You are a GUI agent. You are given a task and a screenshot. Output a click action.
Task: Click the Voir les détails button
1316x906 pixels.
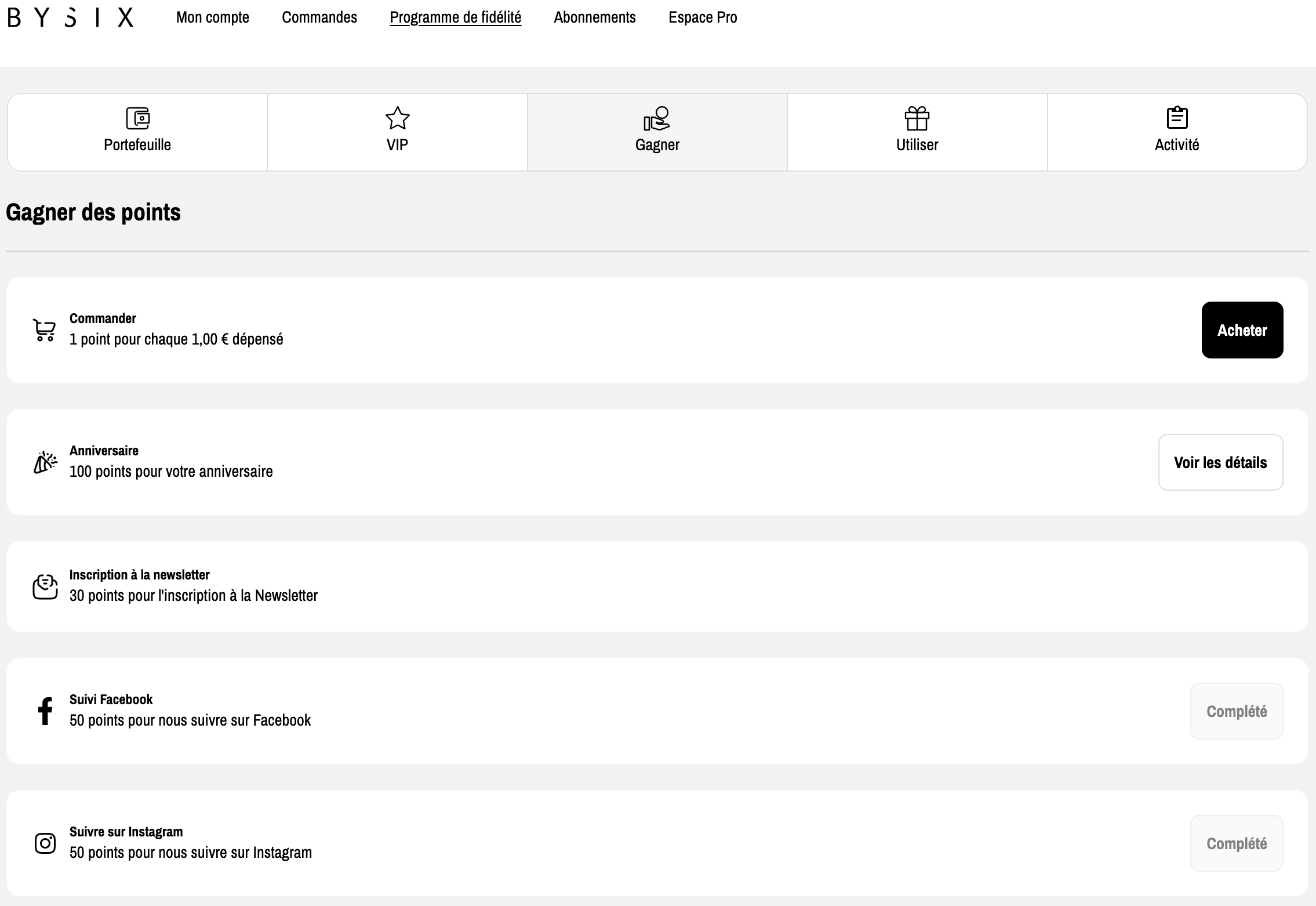point(1220,462)
